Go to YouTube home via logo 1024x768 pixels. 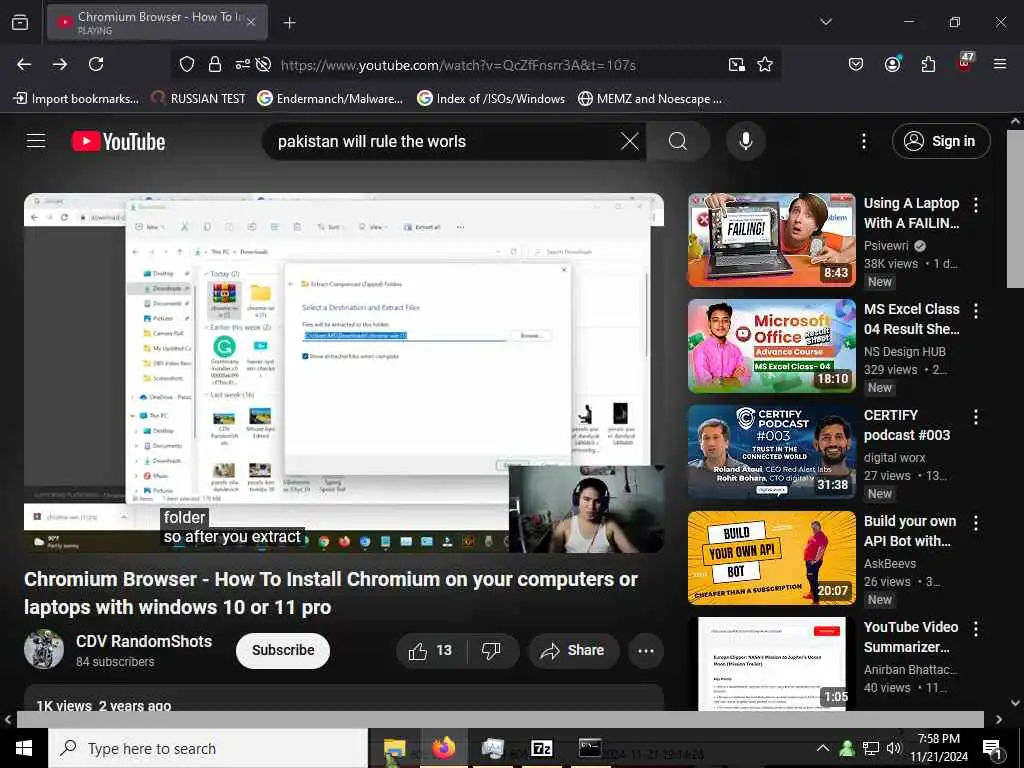click(x=118, y=141)
